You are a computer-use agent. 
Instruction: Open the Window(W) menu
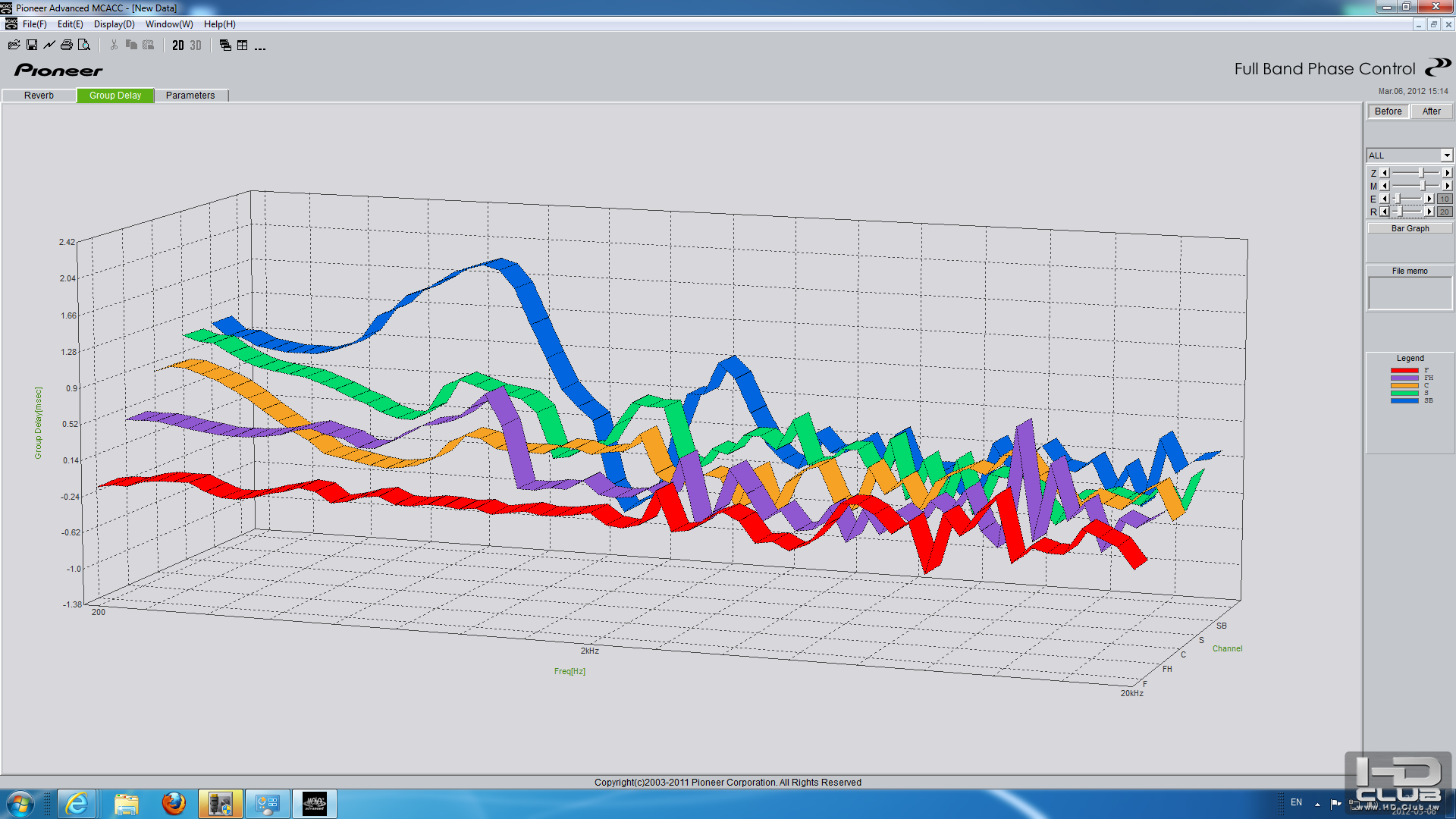point(169,24)
